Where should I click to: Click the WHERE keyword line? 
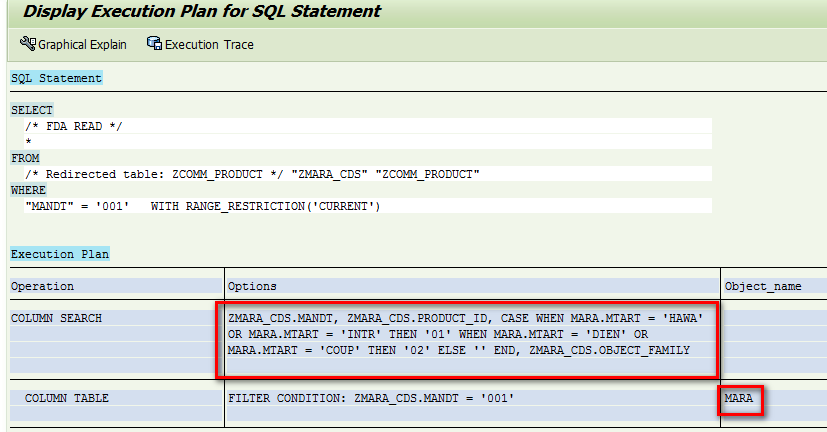(28, 190)
